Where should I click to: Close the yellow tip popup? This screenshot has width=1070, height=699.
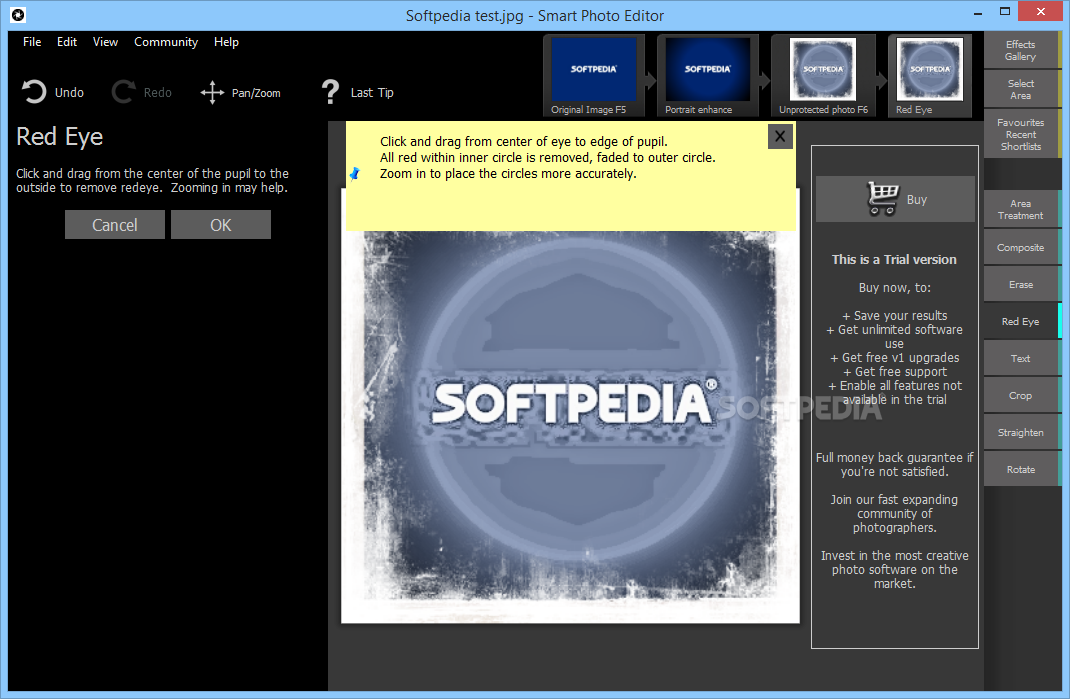click(780, 137)
